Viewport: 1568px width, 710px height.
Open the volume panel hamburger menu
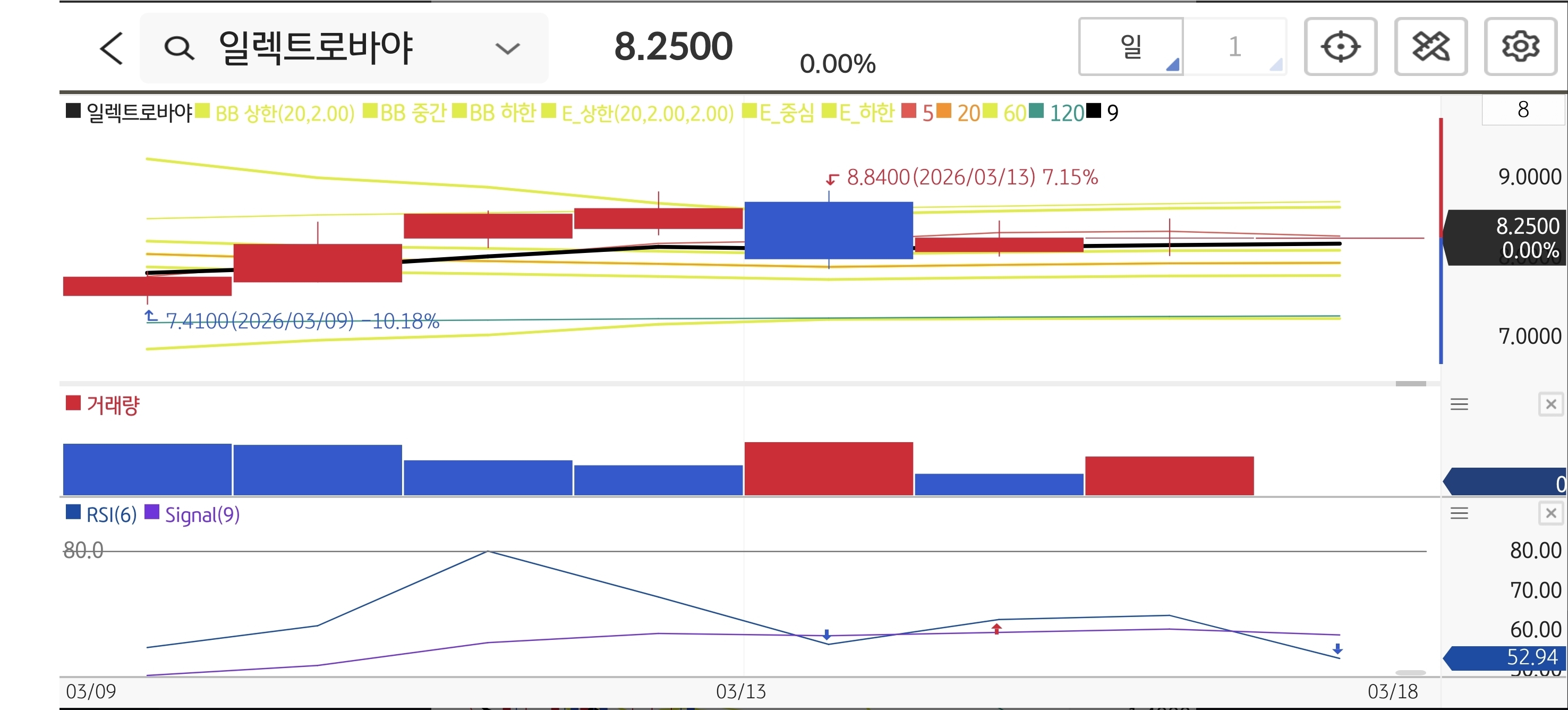click(x=1459, y=404)
